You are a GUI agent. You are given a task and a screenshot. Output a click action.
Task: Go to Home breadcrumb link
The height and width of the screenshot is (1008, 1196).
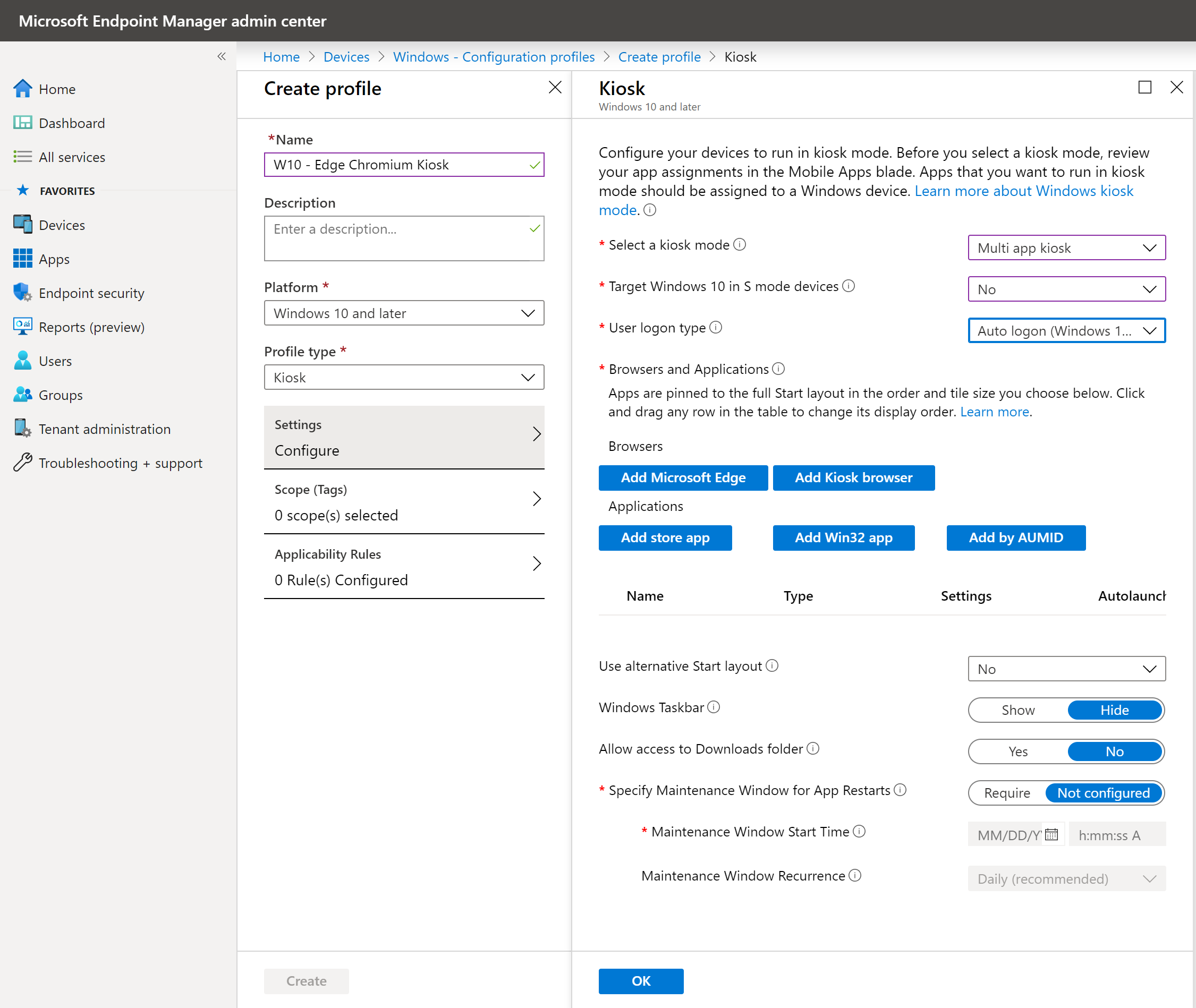click(281, 57)
